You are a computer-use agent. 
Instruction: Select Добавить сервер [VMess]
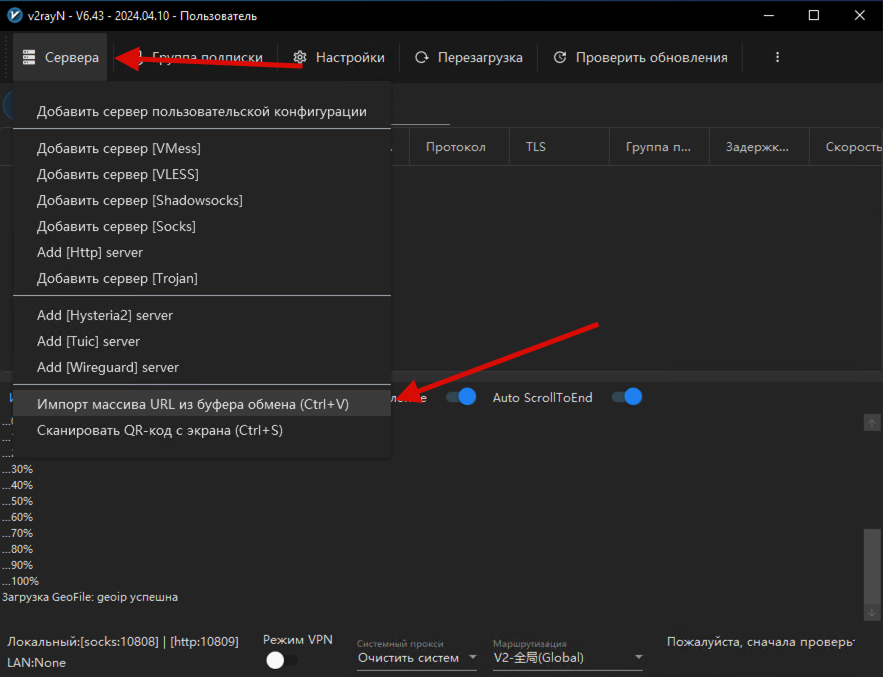click(x=202, y=148)
